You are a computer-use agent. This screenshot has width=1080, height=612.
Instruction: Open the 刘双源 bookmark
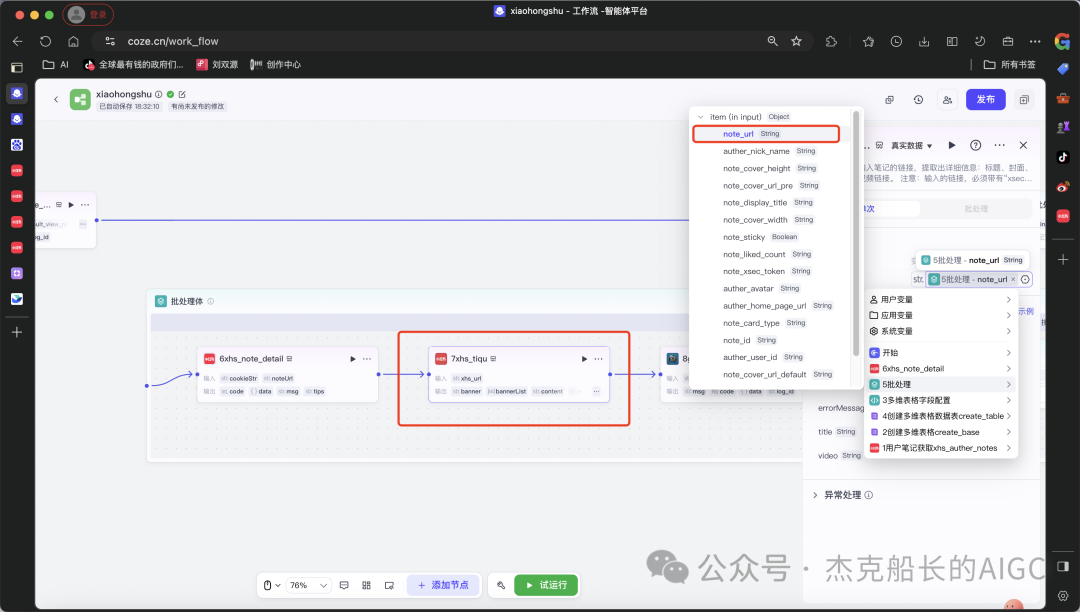218,65
